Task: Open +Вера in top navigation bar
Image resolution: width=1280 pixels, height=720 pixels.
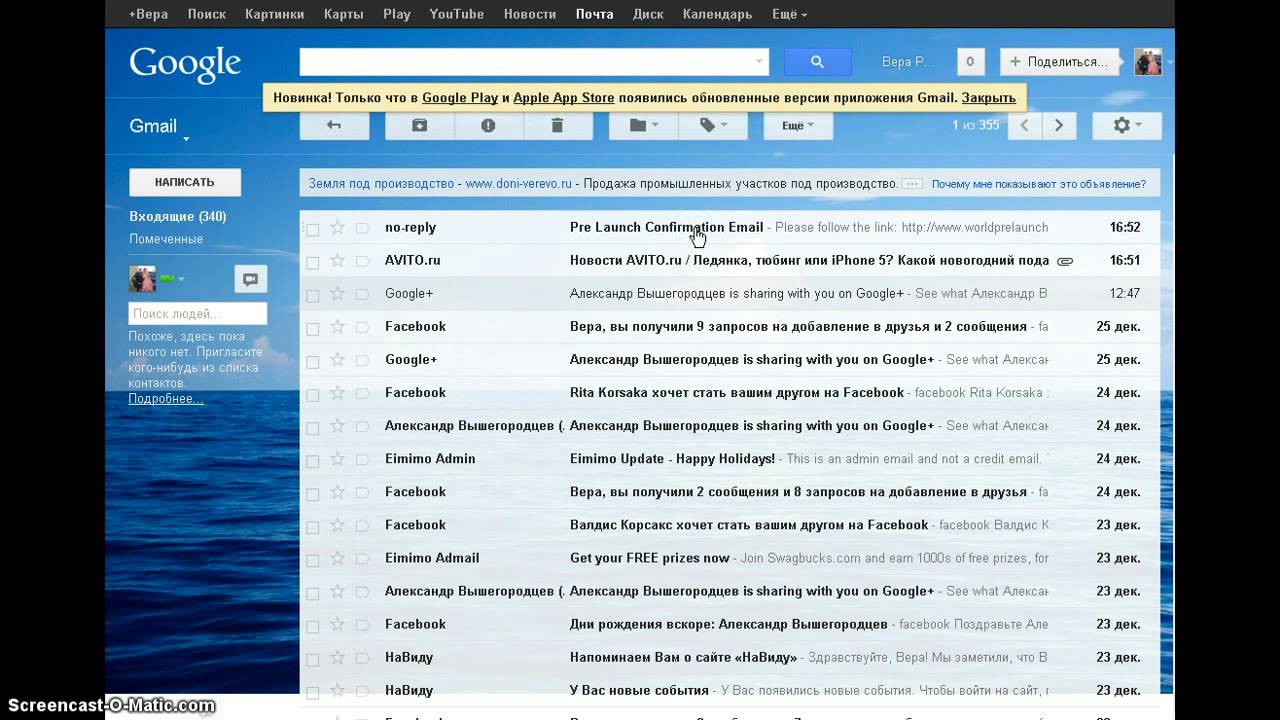Action: [148, 14]
